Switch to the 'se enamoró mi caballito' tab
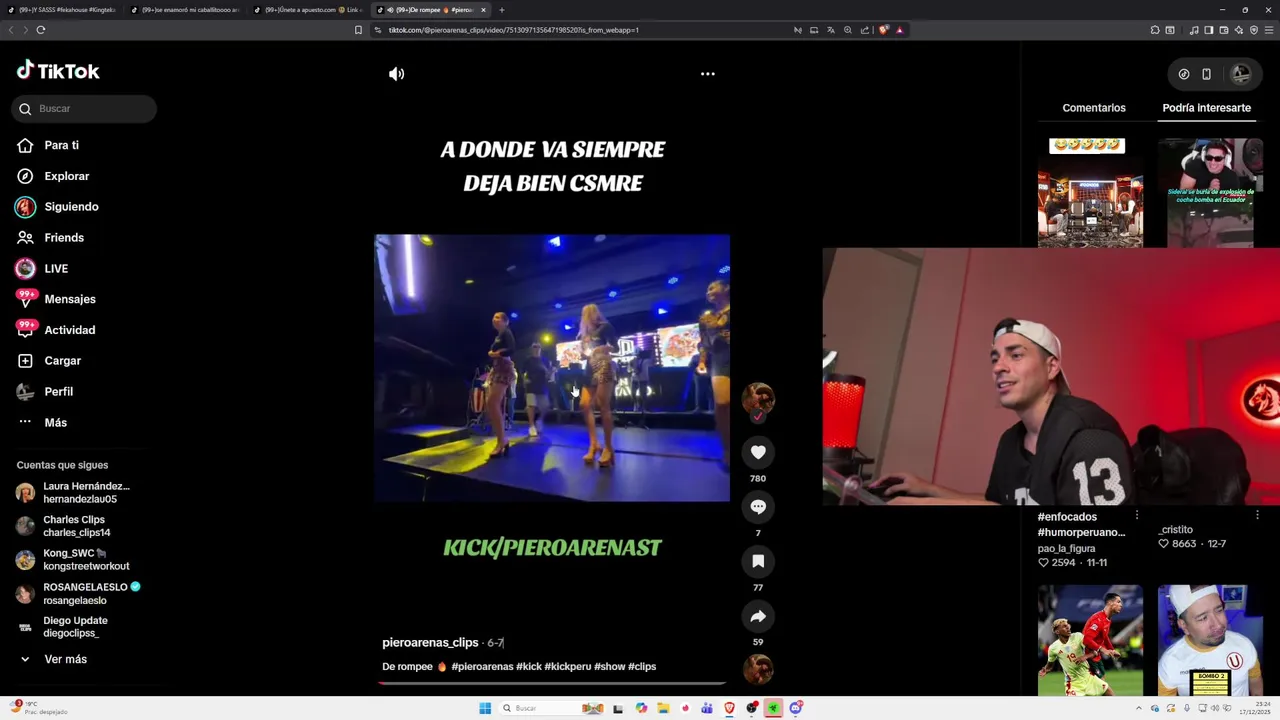This screenshot has width=1280, height=720. pyautogui.click(x=186, y=10)
